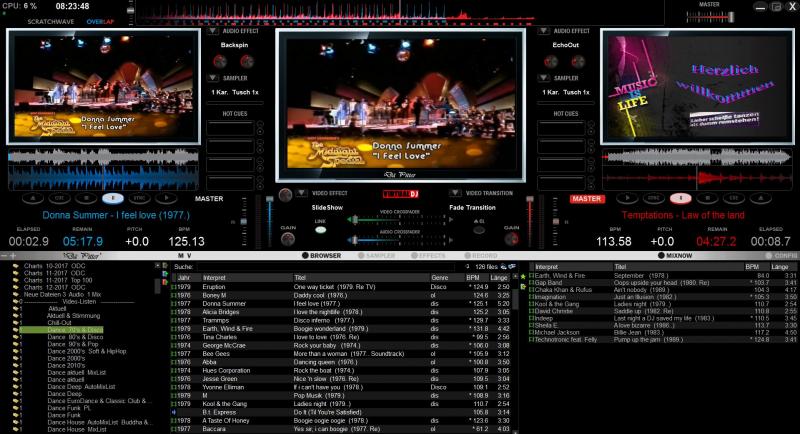Toggle the video LINK button
Screen dimensions: 800x434
coord(320,230)
